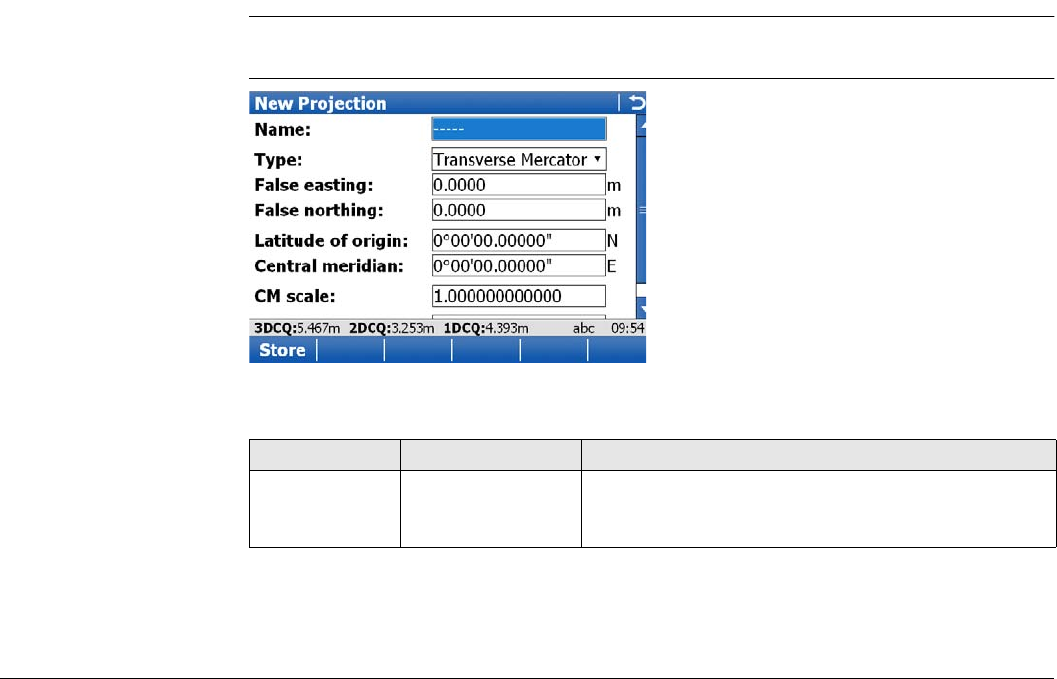Click the 3DCQ:5.467m status readout

point(297,328)
